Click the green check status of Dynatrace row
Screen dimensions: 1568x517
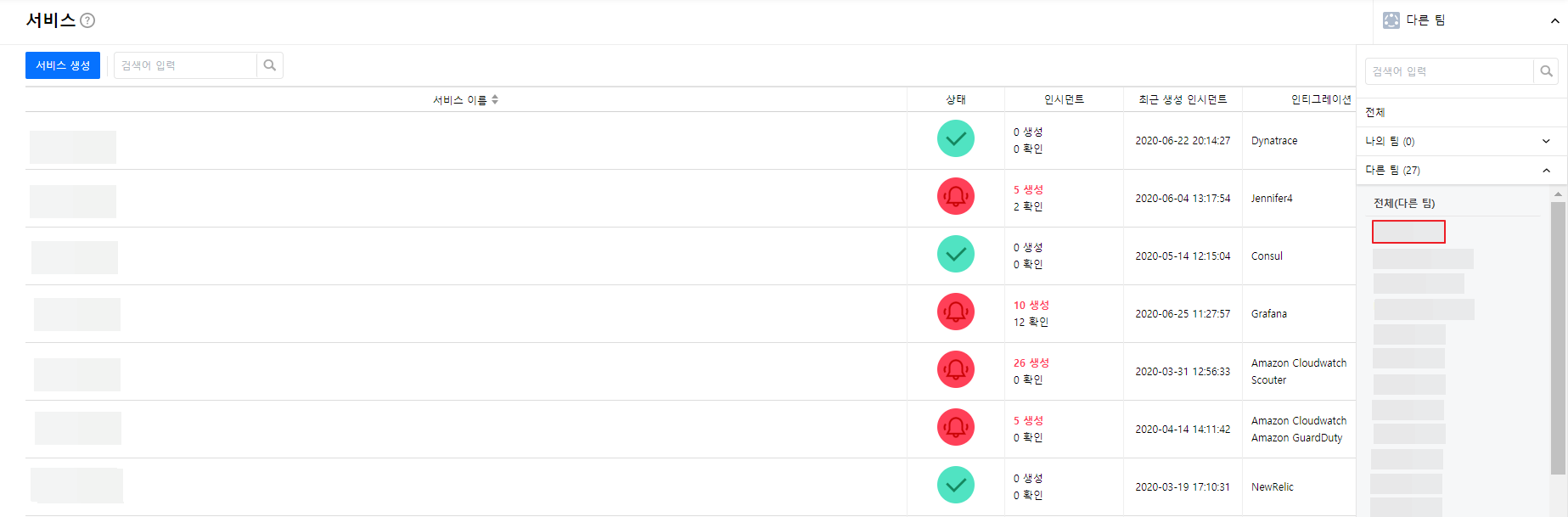click(955, 138)
